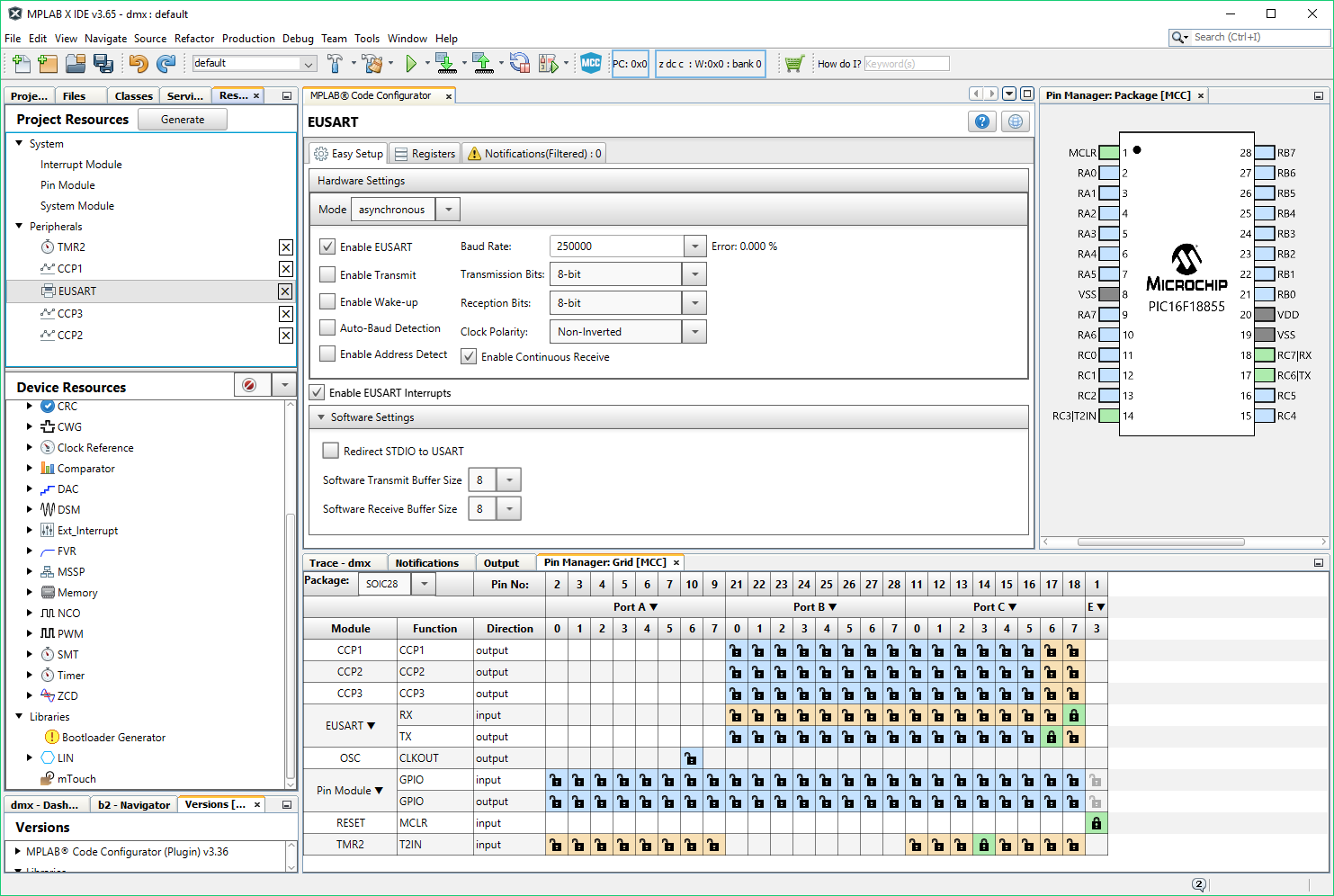Open the EUSART help question icon
Viewport: 1334px width, 896px height.
pyautogui.click(x=982, y=121)
